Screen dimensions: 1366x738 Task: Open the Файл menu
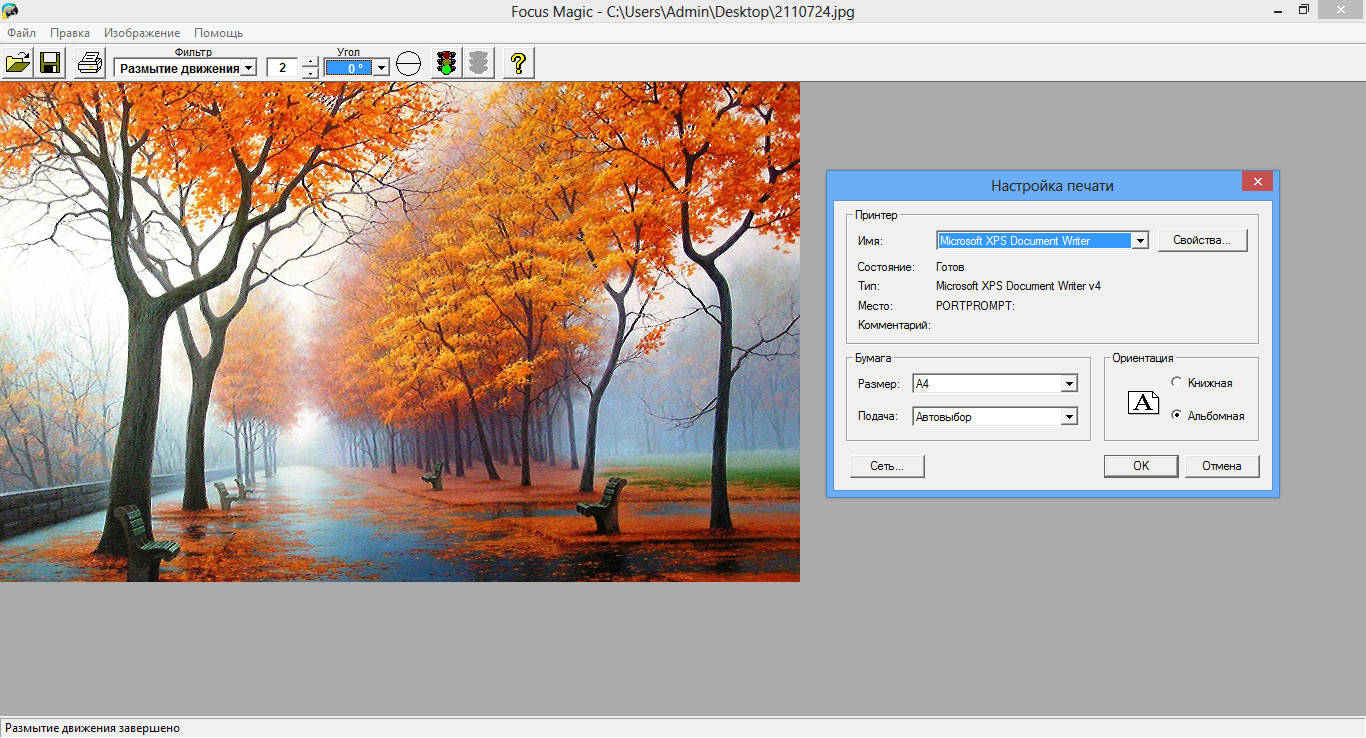click(x=21, y=33)
